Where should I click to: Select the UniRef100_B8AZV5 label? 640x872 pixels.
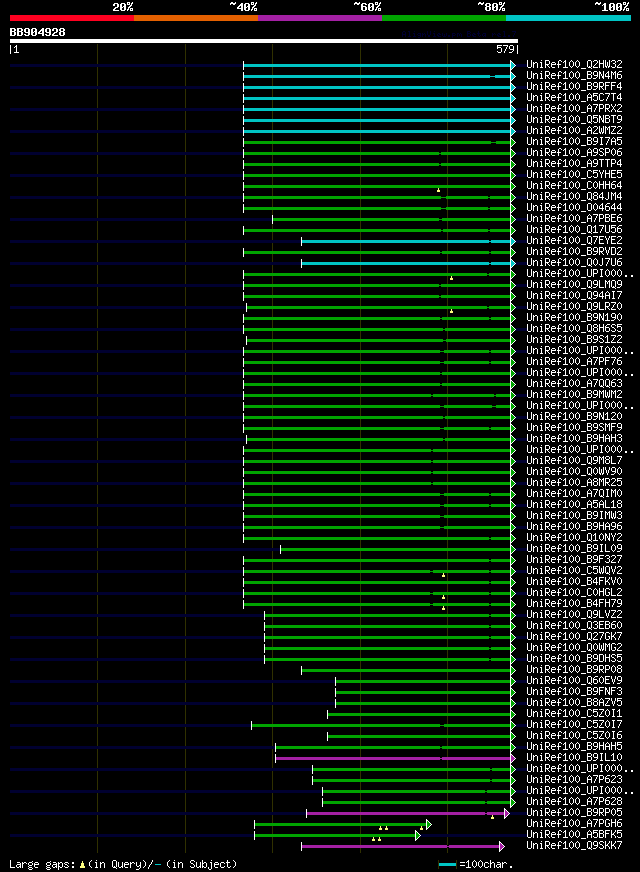[574, 702]
